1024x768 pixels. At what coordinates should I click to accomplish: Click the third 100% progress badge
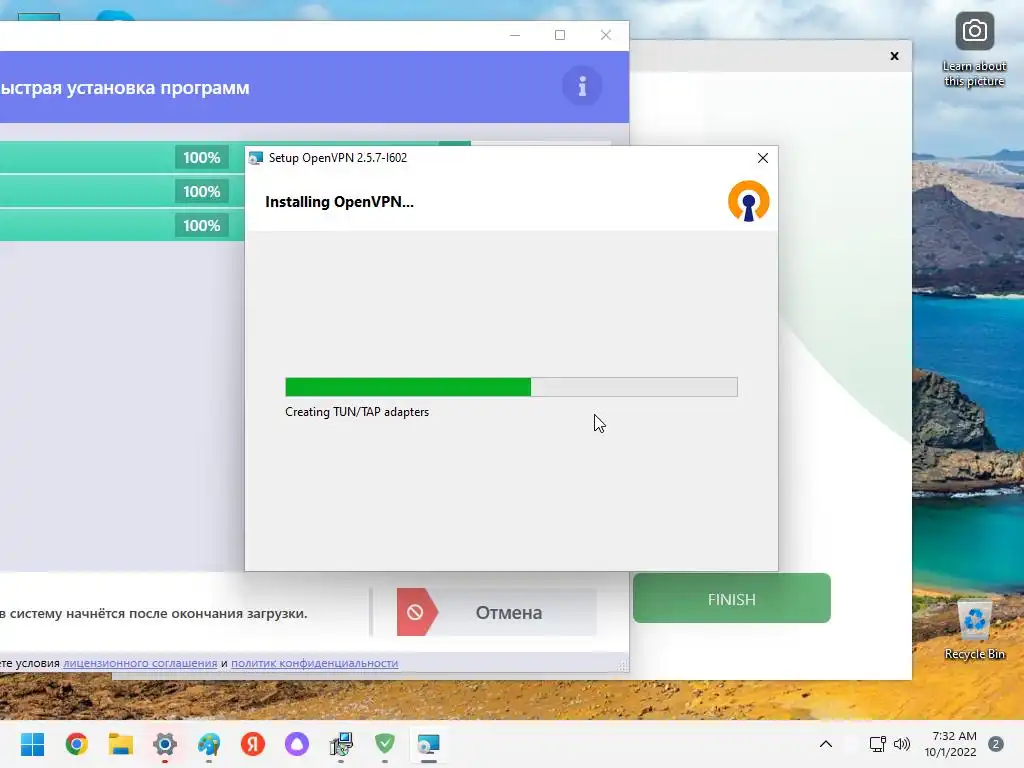(x=201, y=225)
